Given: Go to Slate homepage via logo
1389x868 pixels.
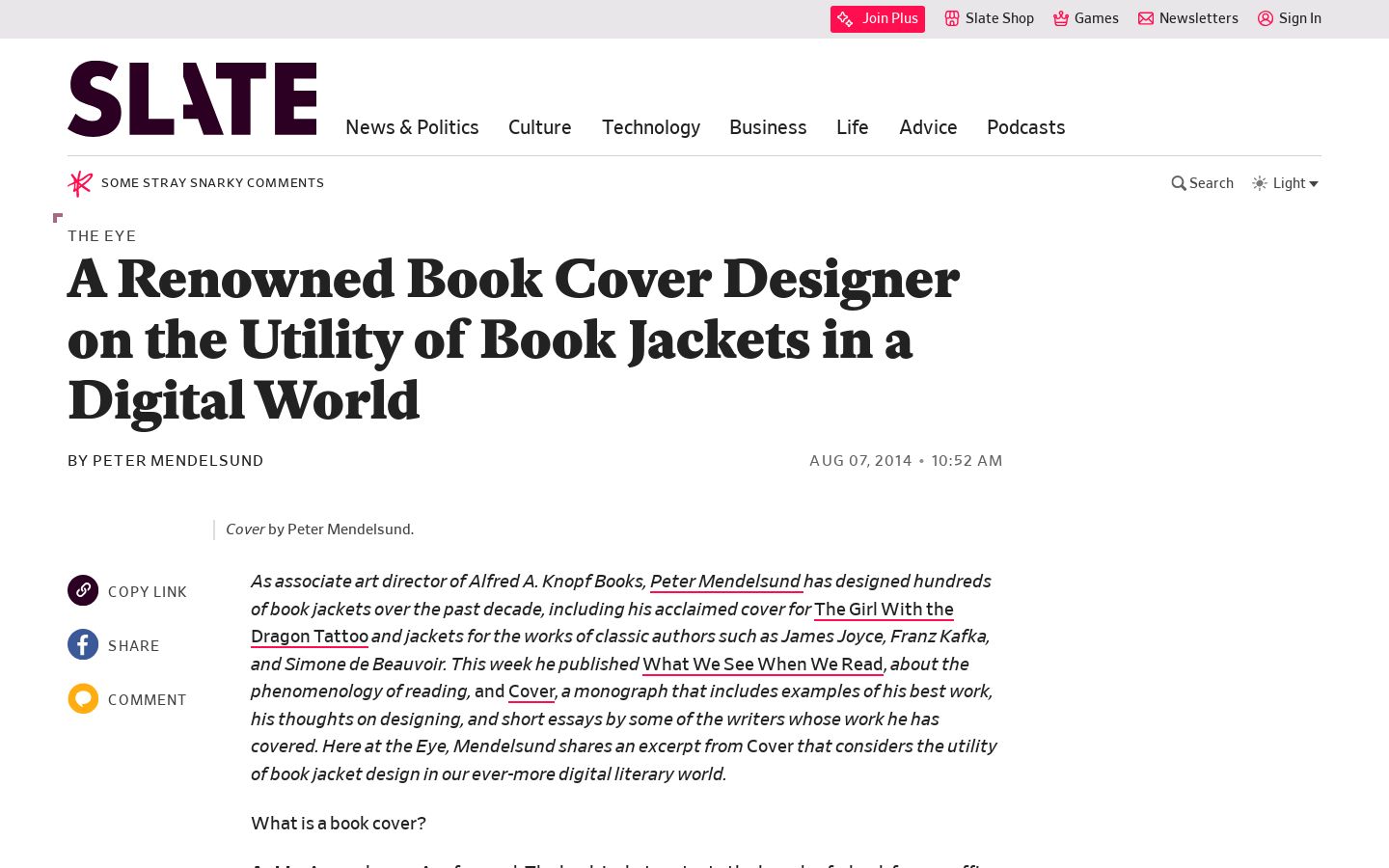Looking at the screenshot, I should pyautogui.click(x=192, y=98).
